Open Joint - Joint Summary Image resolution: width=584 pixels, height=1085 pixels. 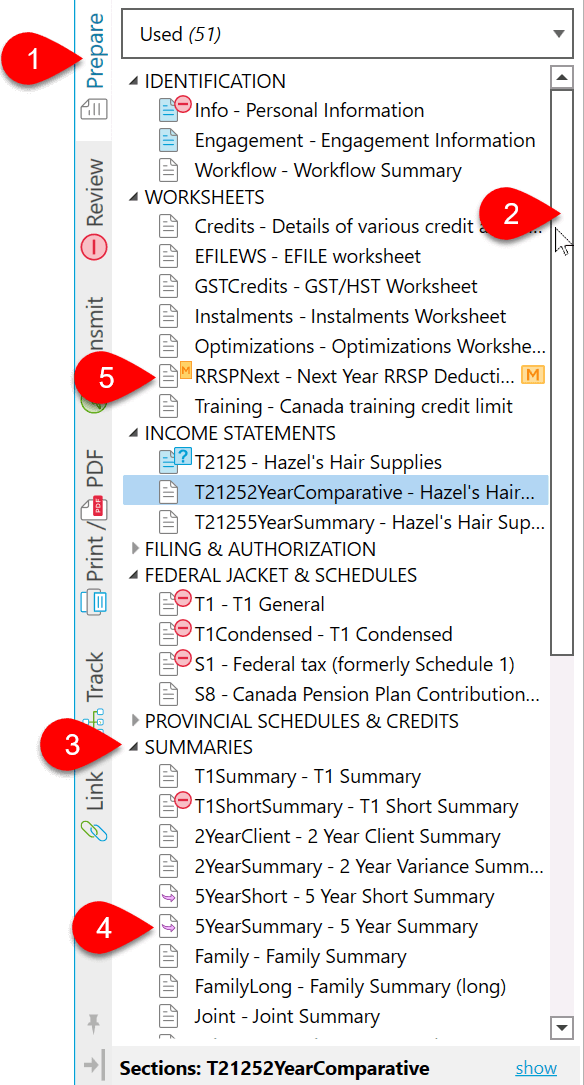point(287,1016)
